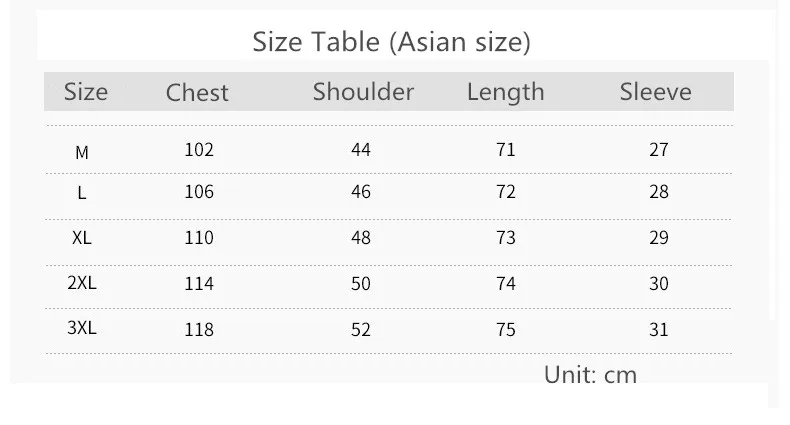Select the Length column header

coord(506,93)
